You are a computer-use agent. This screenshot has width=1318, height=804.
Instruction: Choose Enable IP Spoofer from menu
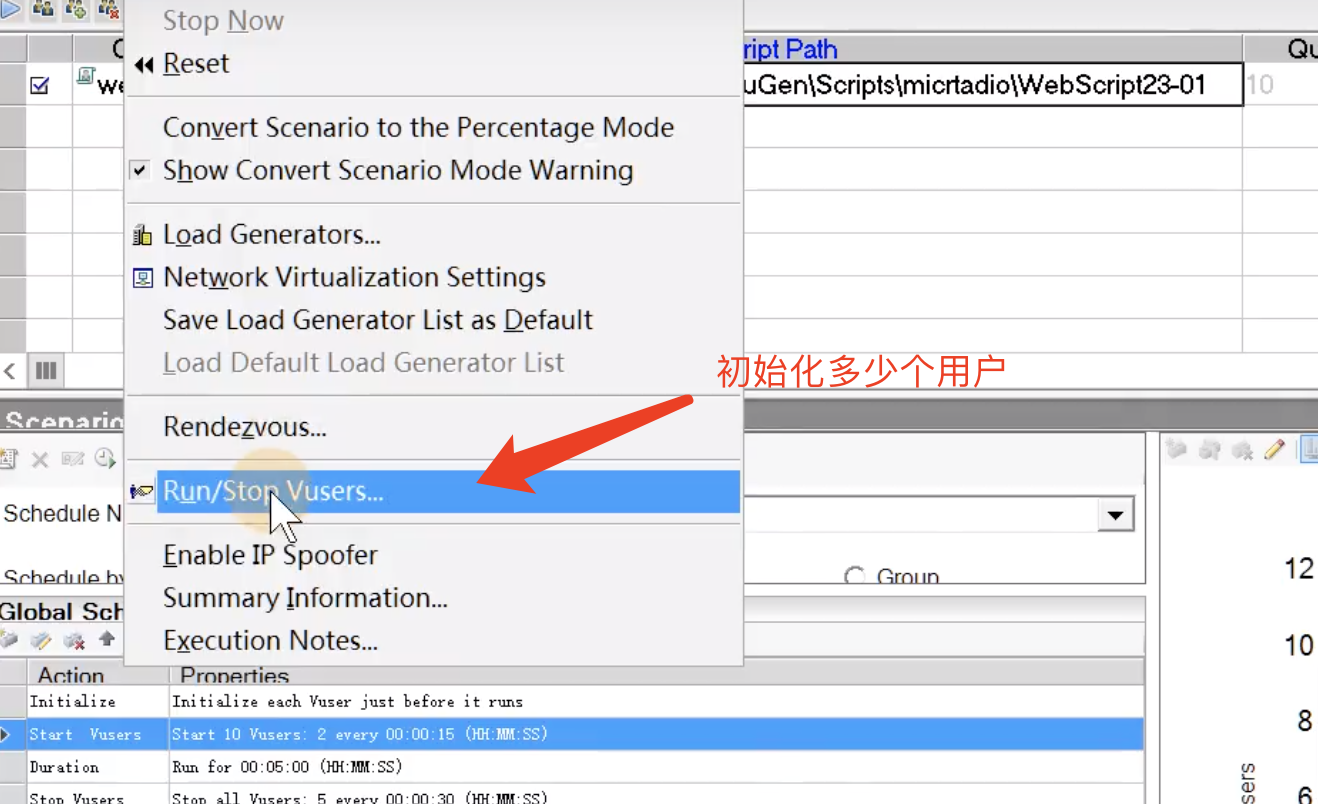[270, 555]
